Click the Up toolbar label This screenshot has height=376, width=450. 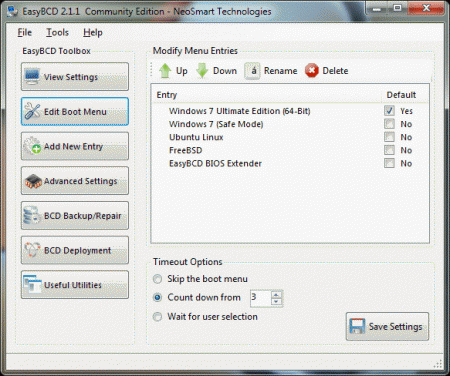click(x=182, y=71)
